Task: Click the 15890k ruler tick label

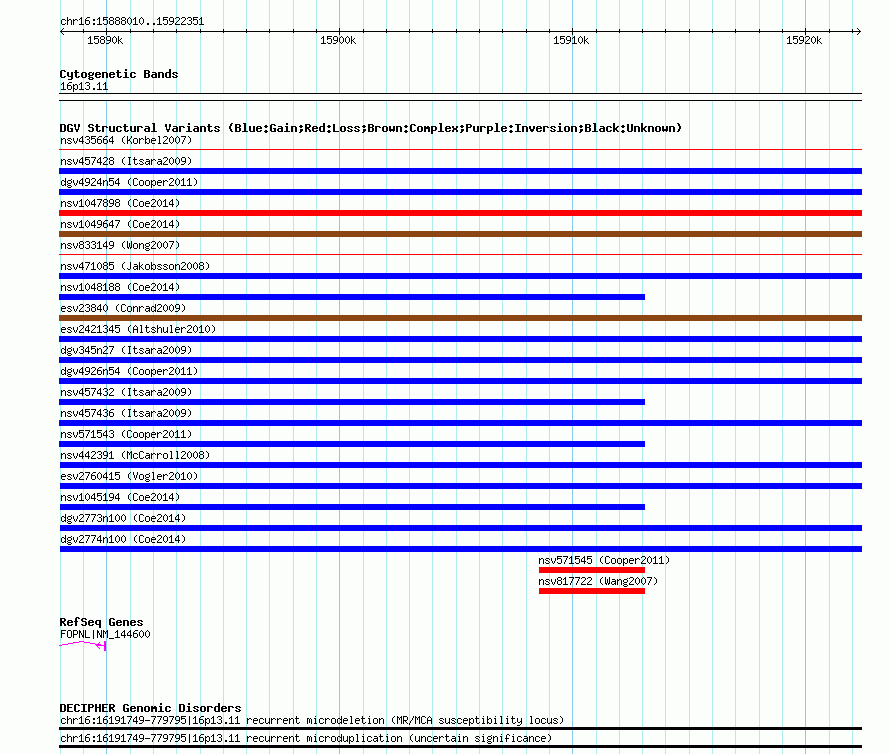Action: tap(105, 40)
